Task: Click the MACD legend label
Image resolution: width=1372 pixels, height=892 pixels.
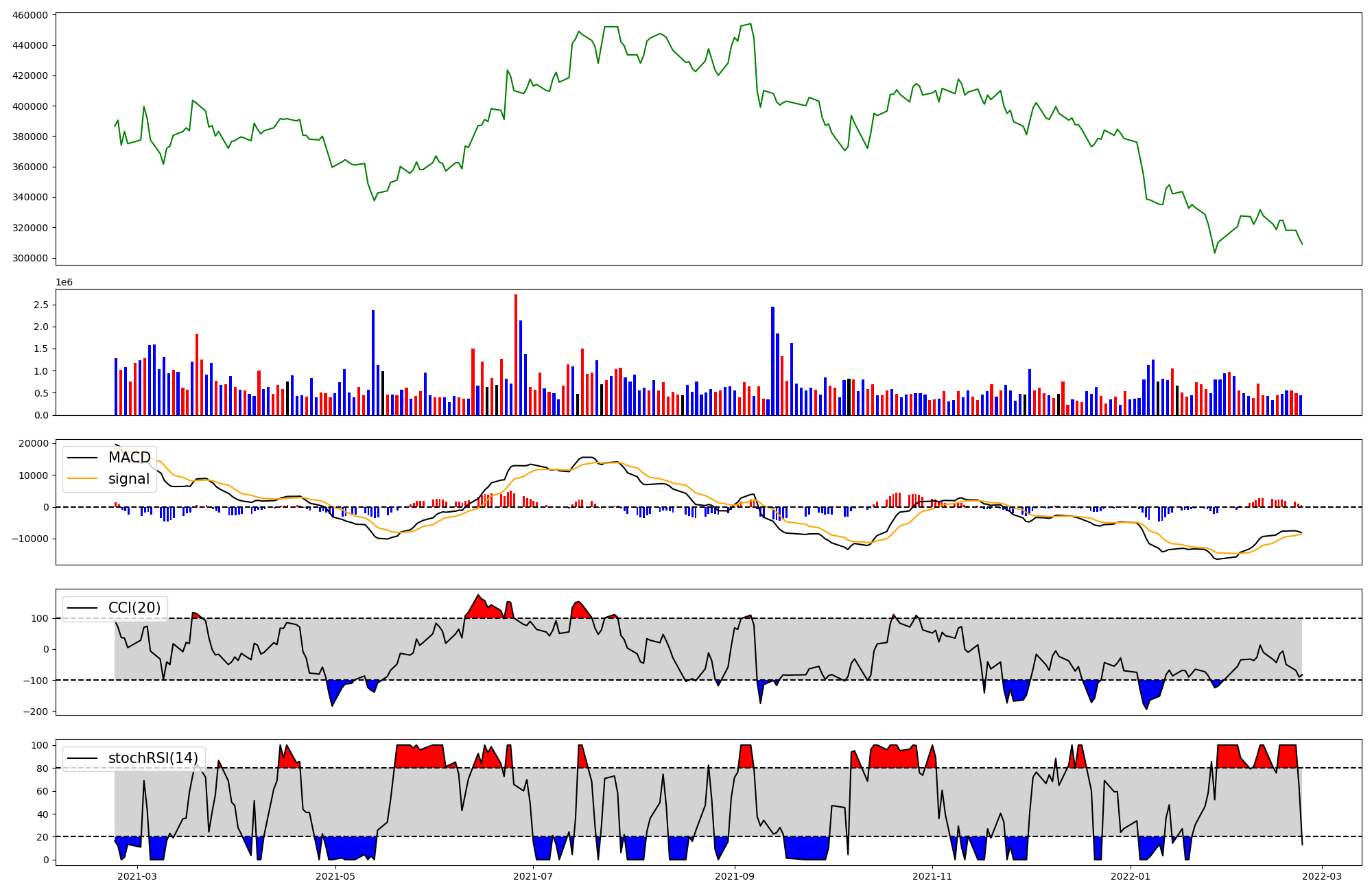Action: (x=130, y=458)
